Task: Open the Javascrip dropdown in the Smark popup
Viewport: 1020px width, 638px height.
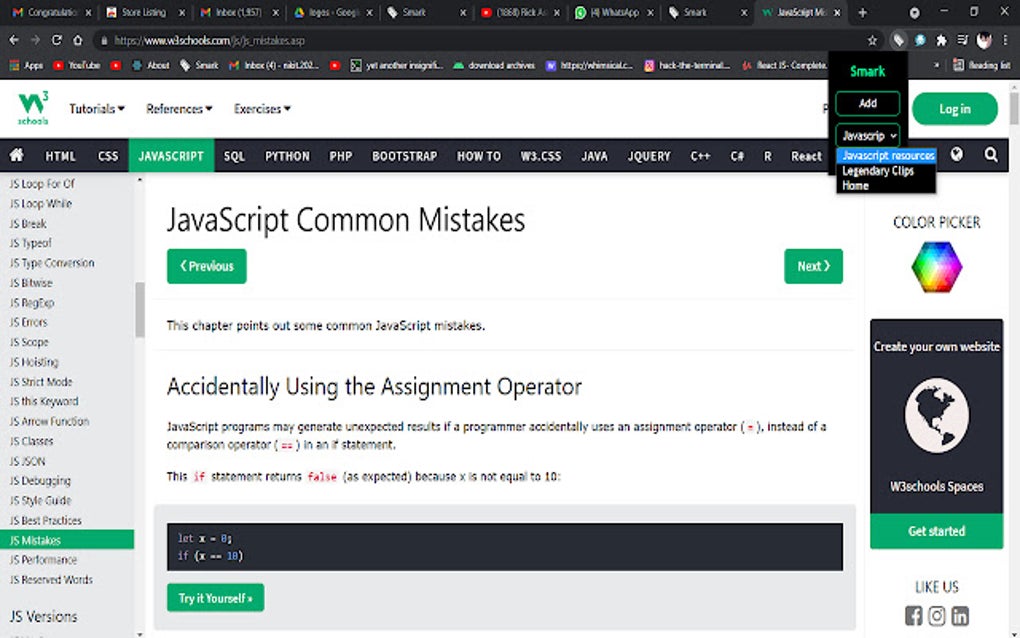Action: 866,134
